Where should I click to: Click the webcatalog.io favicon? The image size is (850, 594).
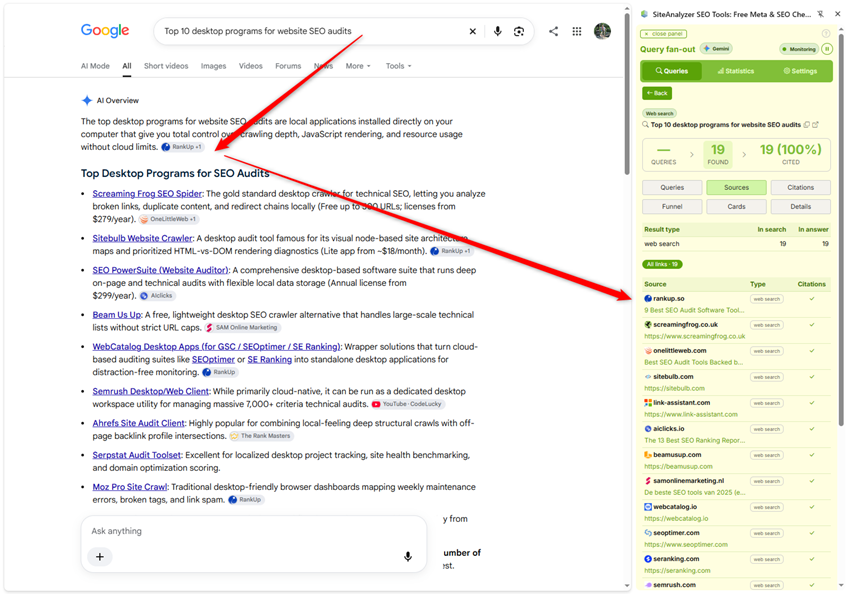(648, 507)
